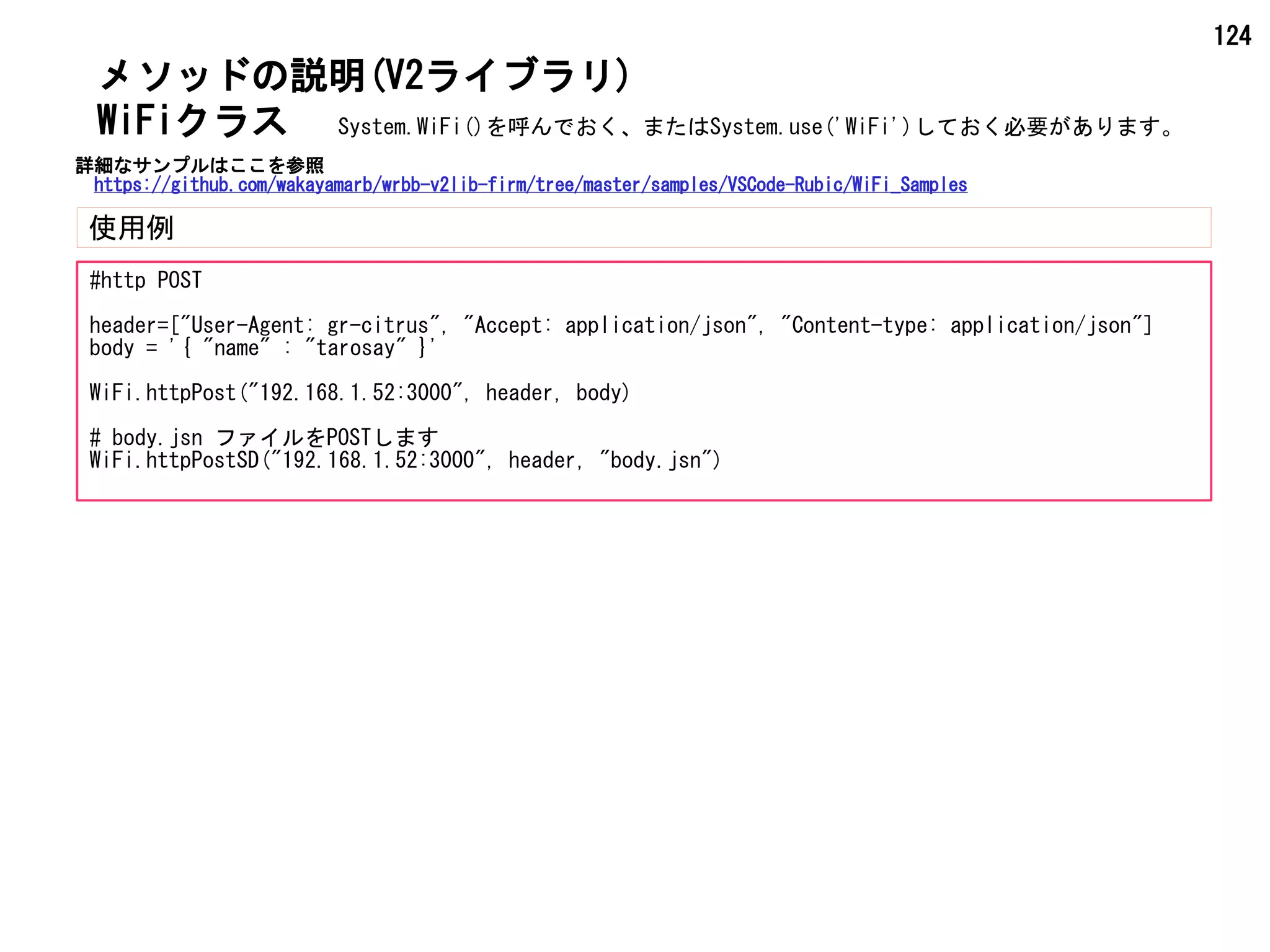
Task: Click the System.WiFi() note text
Action: (x=756, y=126)
